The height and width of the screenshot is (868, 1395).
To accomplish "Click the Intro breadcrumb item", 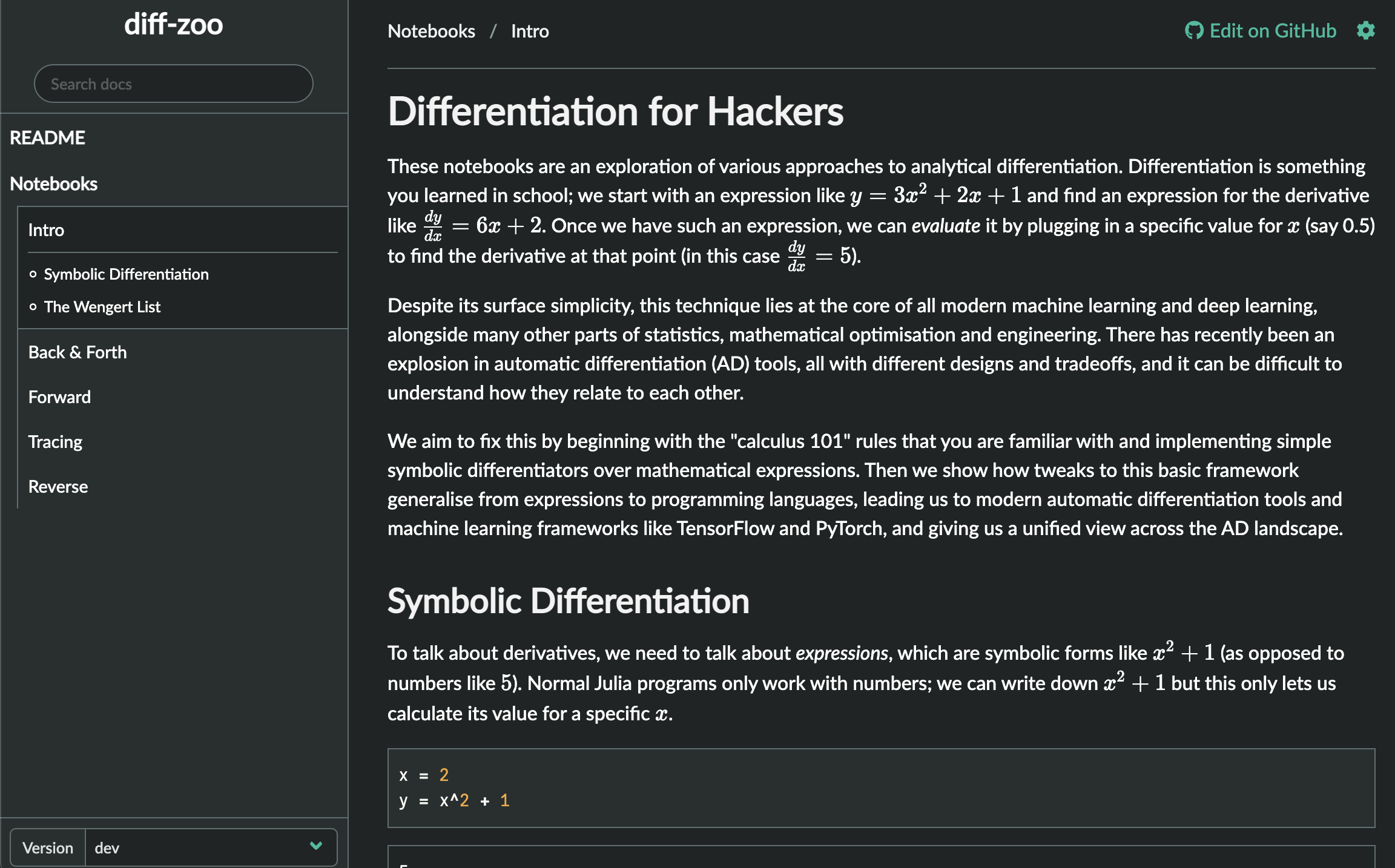I will click(530, 31).
